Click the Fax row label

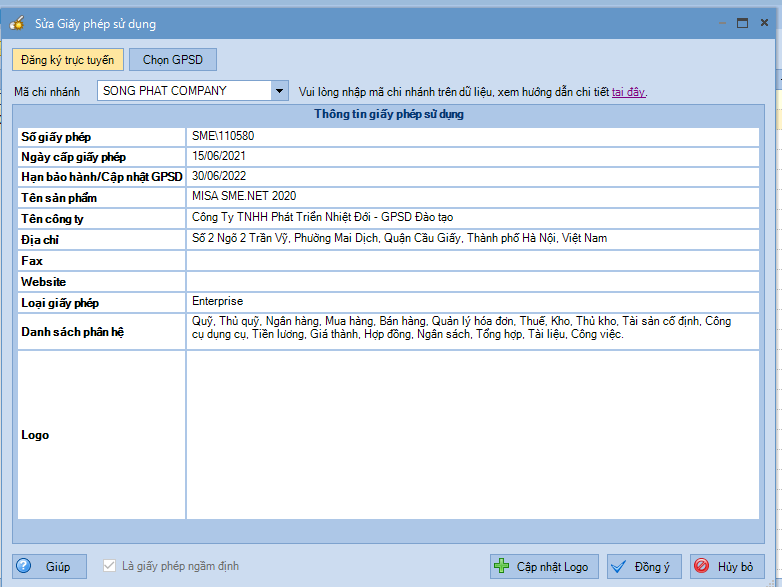pyautogui.click(x=32, y=261)
